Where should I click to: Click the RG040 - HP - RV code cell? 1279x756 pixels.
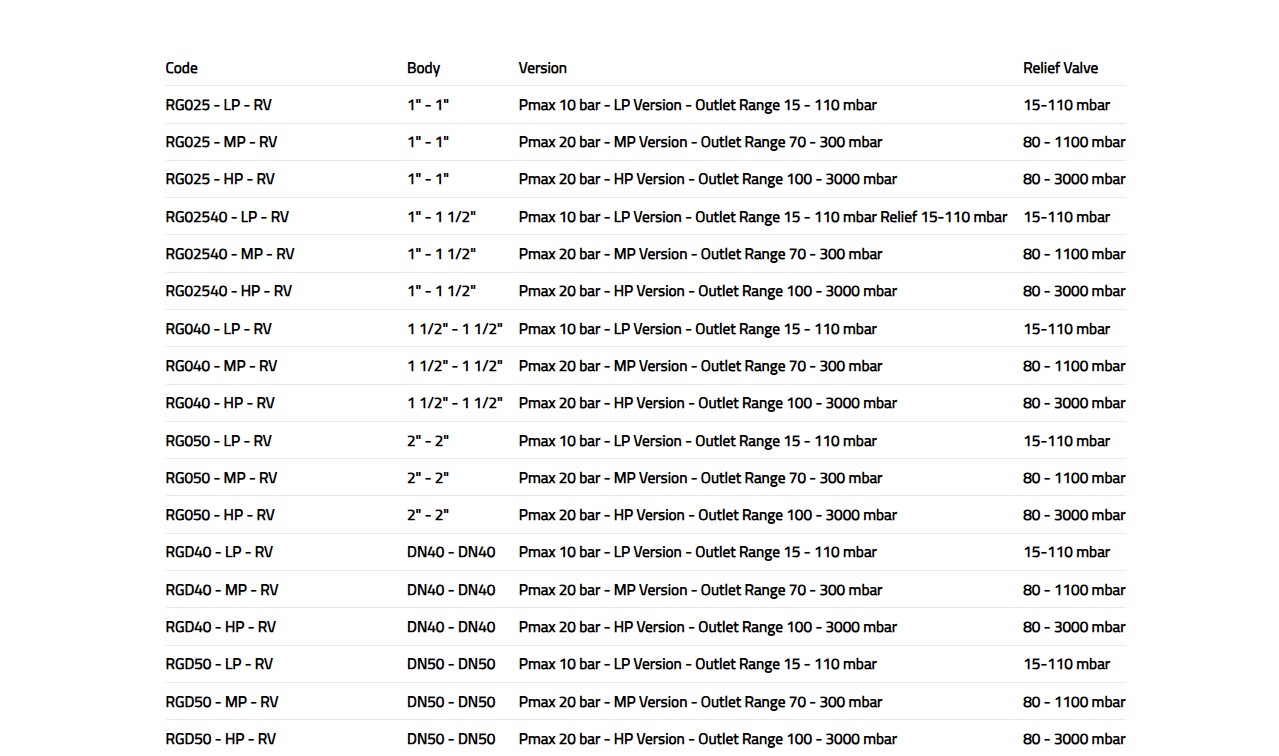220,403
